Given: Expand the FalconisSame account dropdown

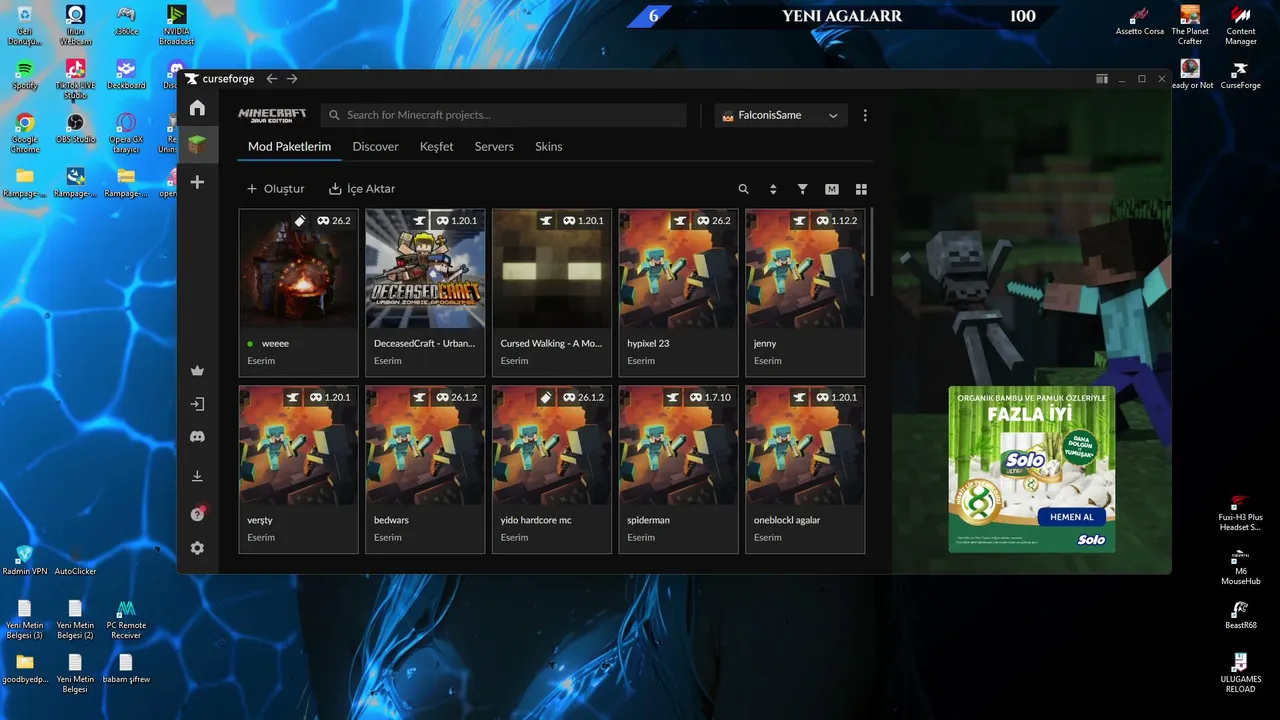Looking at the screenshot, I should 782,115.
